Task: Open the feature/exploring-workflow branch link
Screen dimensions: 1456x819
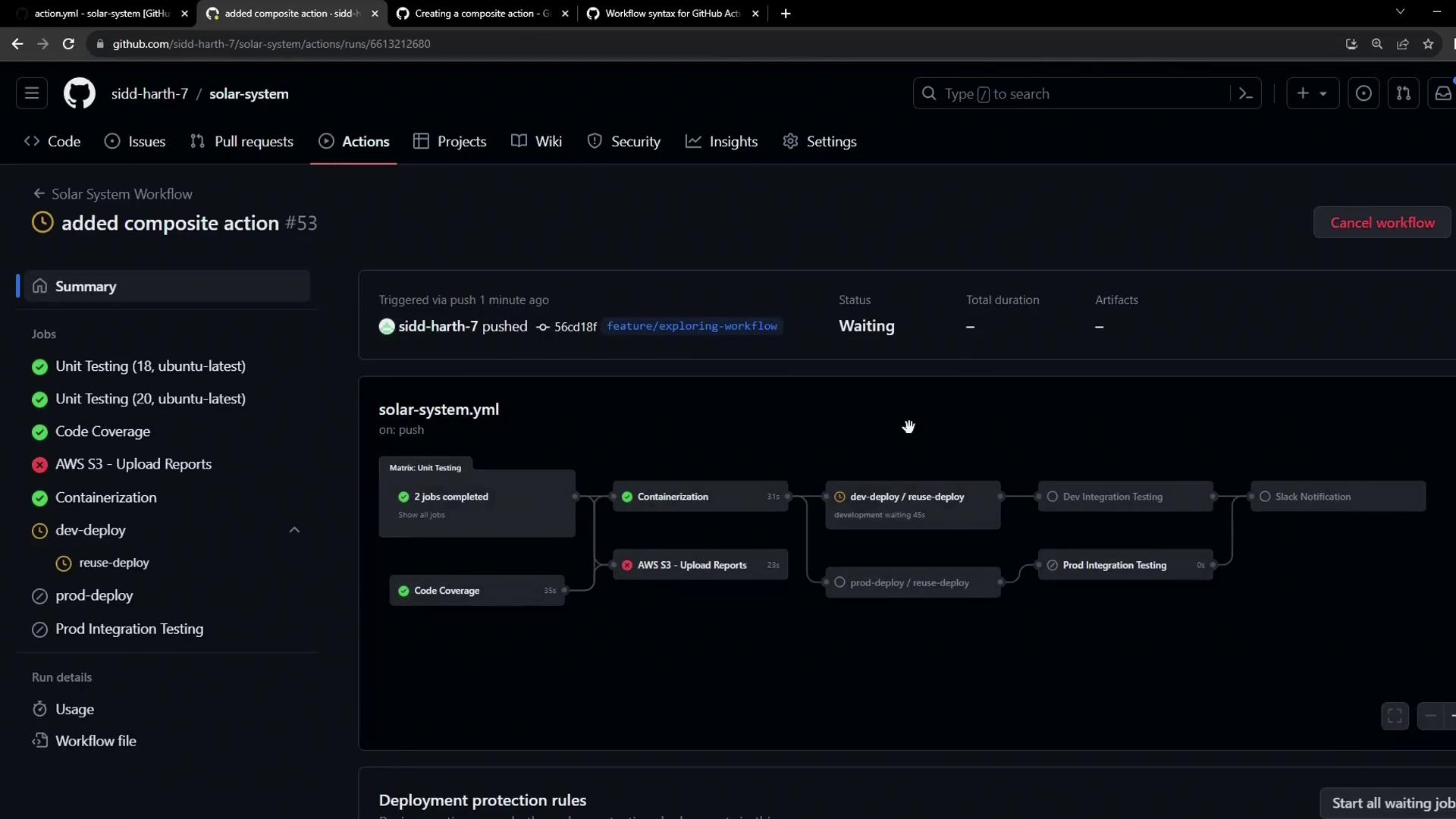Action: tap(692, 326)
